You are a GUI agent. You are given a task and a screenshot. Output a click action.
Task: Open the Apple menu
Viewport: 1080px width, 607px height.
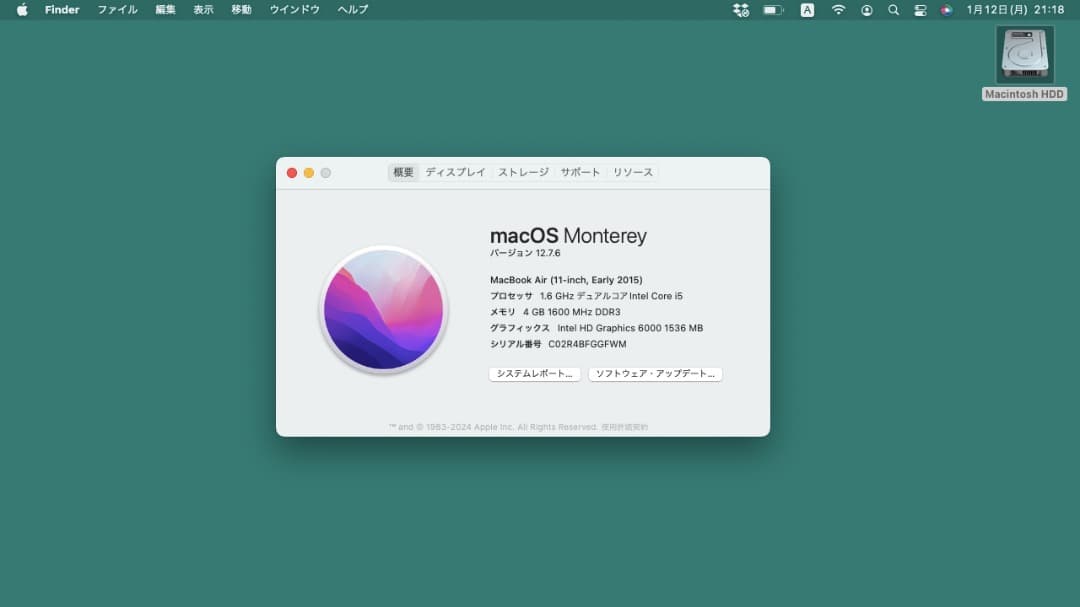[22, 10]
